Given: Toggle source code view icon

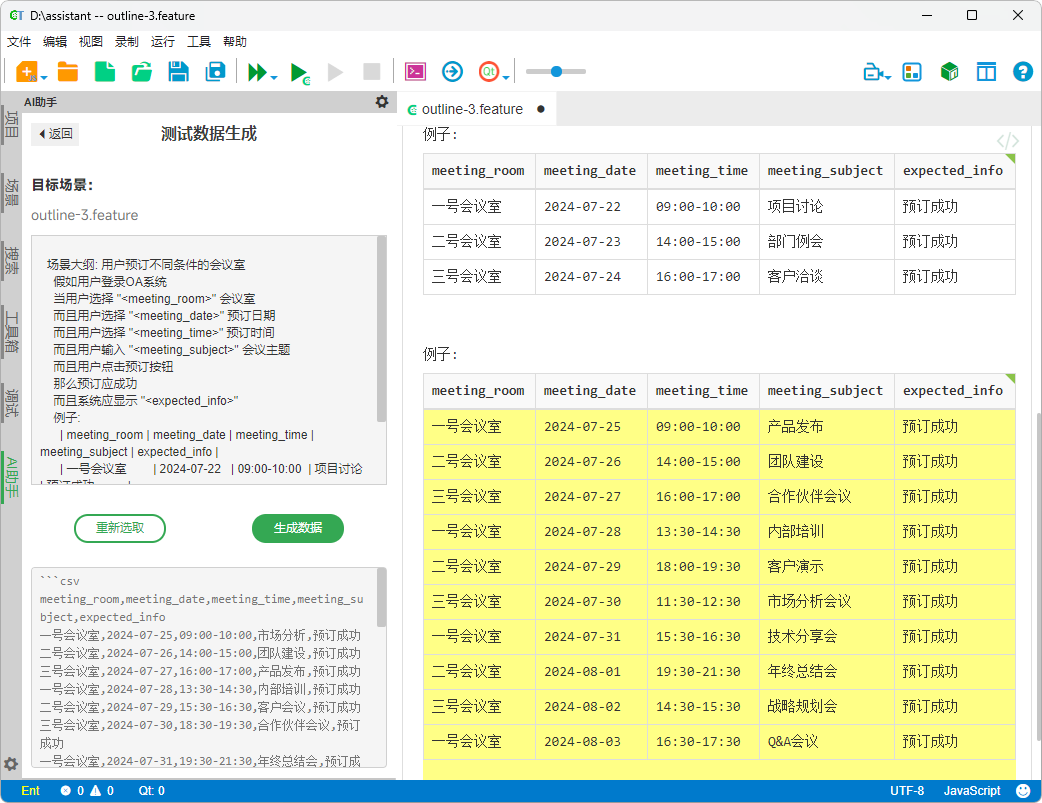Looking at the screenshot, I should [x=1007, y=140].
